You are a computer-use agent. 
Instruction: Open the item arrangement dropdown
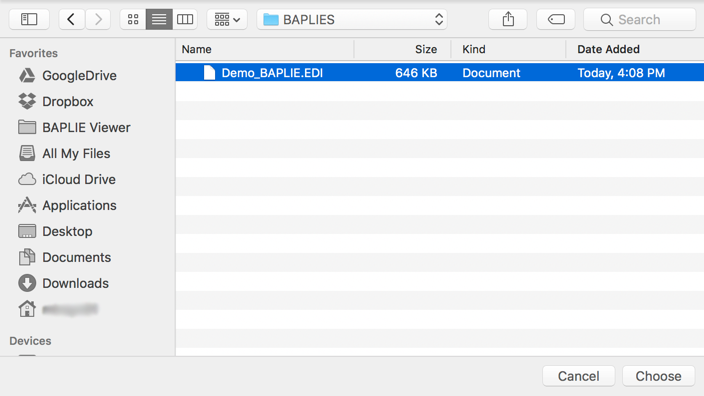pyautogui.click(x=227, y=19)
